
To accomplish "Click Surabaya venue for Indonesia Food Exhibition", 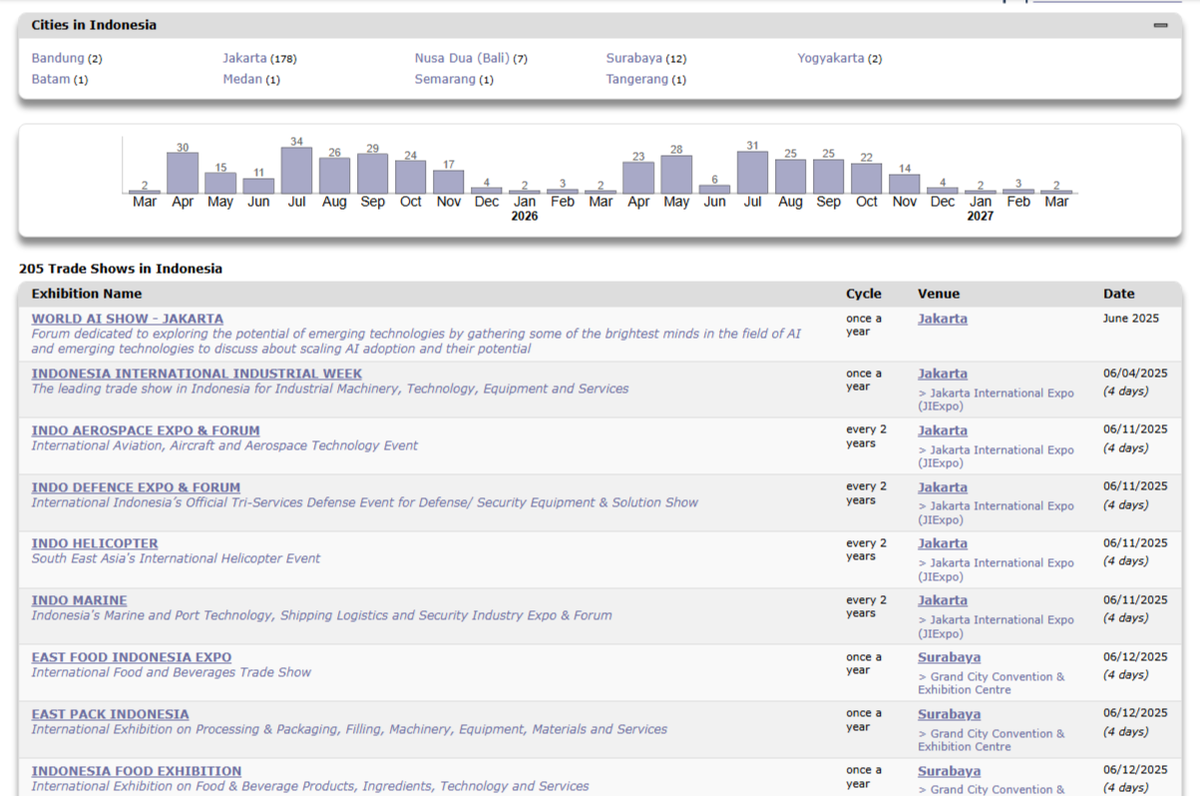I will tap(949, 772).
